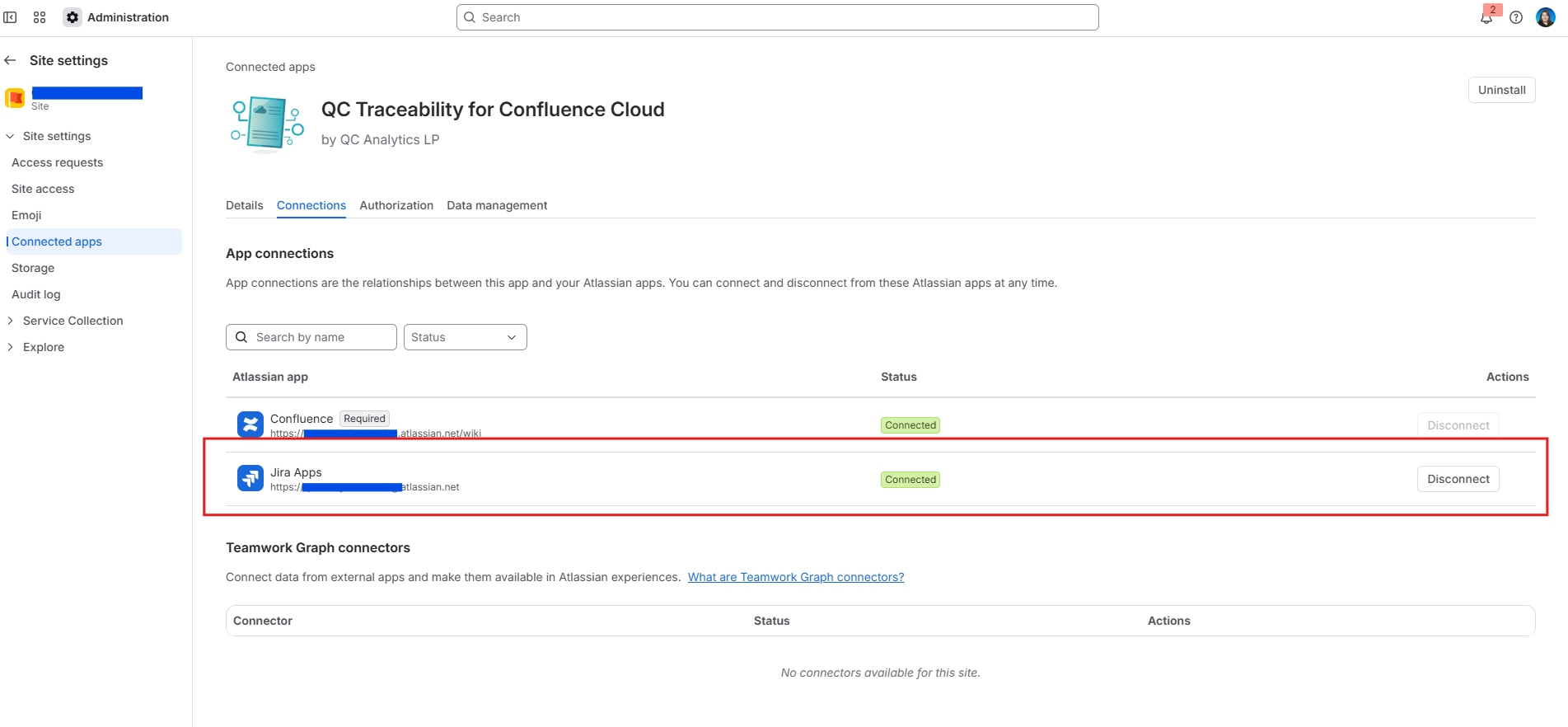Screen dimensions: 1568x727
Task: Click the Required label next to Confluence
Action: coord(364,419)
